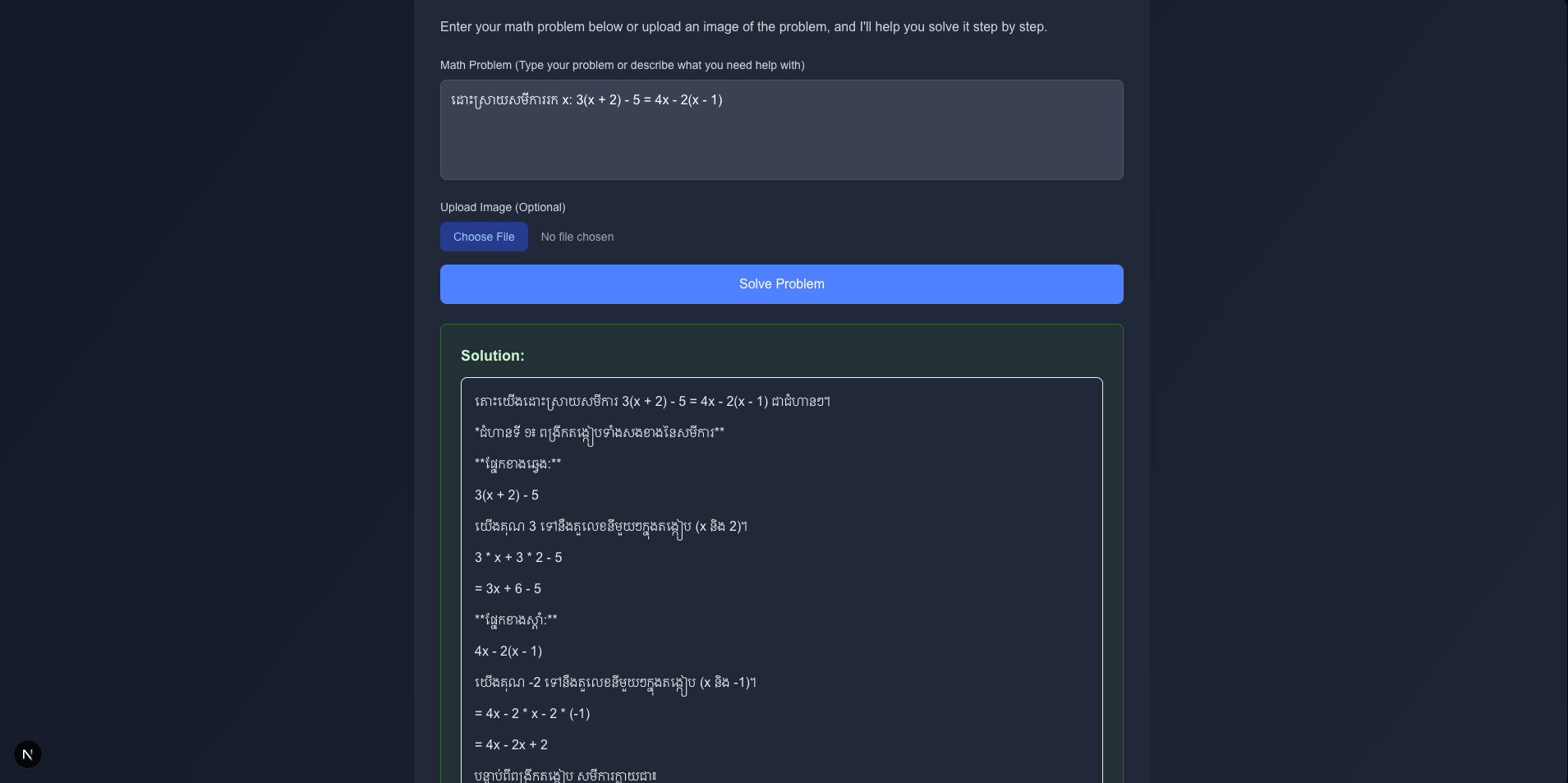The width and height of the screenshot is (1568, 783).
Task: Click the line '3 * x + 3 * 2 - 5'
Action: (x=518, y=558)
